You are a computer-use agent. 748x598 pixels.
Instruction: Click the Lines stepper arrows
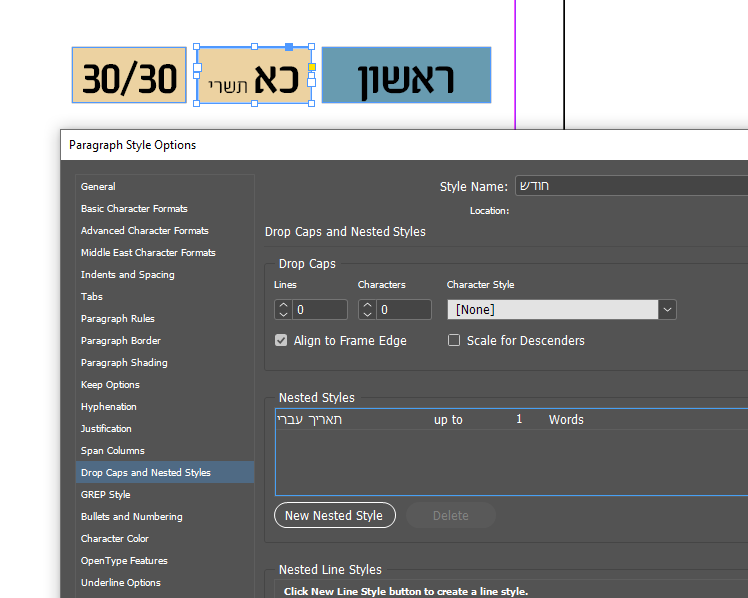(x=283, y=309)
